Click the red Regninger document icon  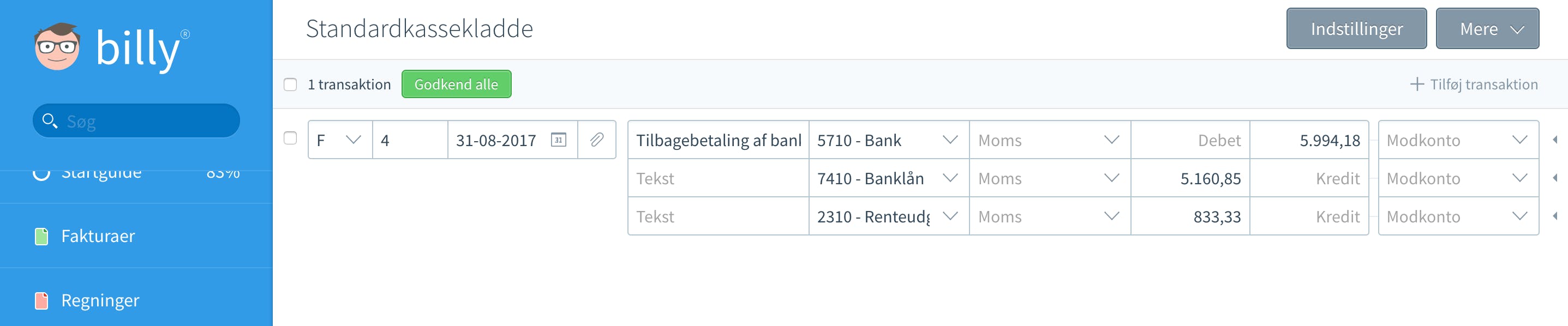[41, 300]
